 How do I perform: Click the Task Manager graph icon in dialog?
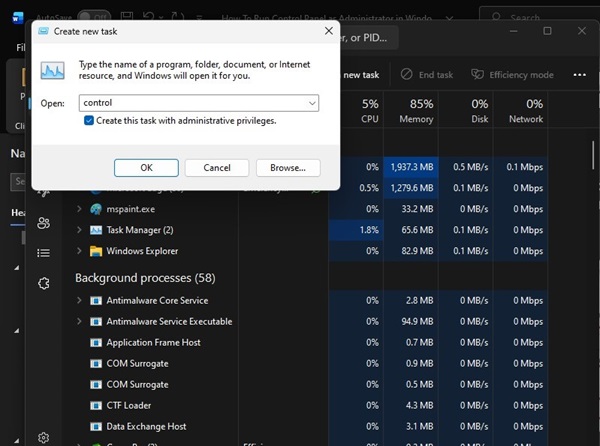[52, 70]
